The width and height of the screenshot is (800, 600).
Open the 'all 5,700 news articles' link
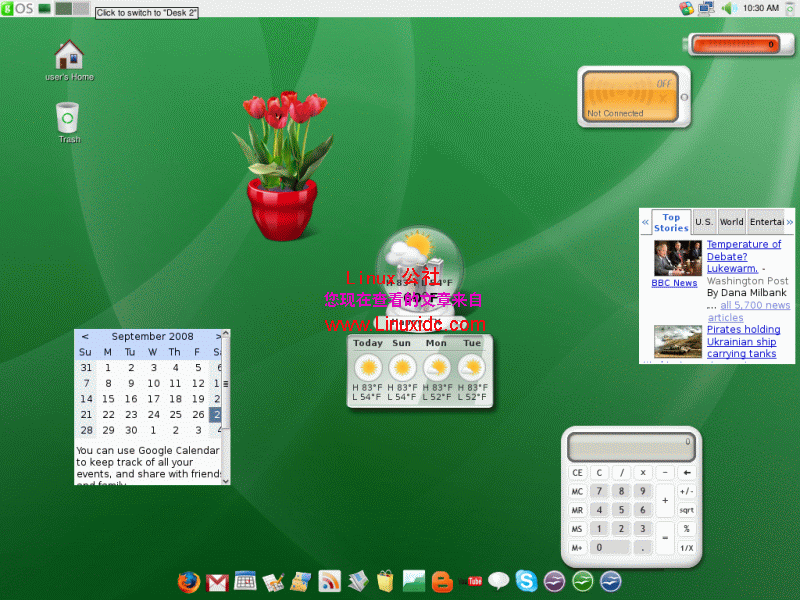tap(753, 305)
